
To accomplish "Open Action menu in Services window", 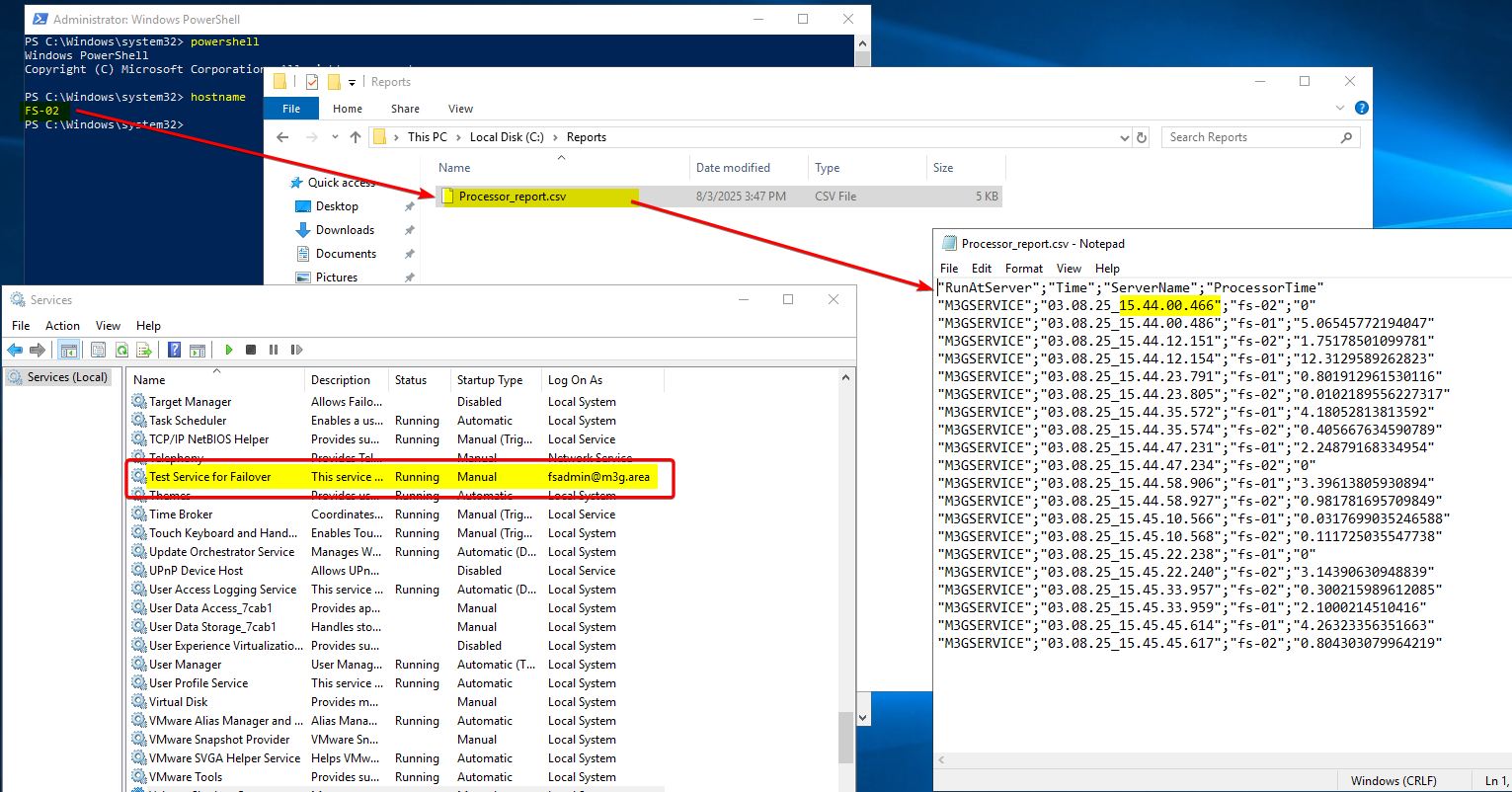I will [x=62, y=325].
